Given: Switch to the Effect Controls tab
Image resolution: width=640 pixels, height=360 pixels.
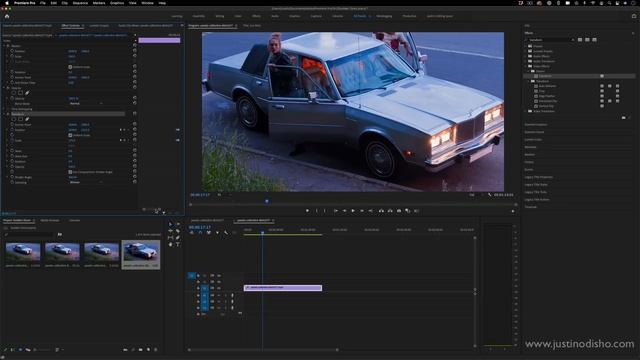Looking at the screenshot, I should point(71,26).
